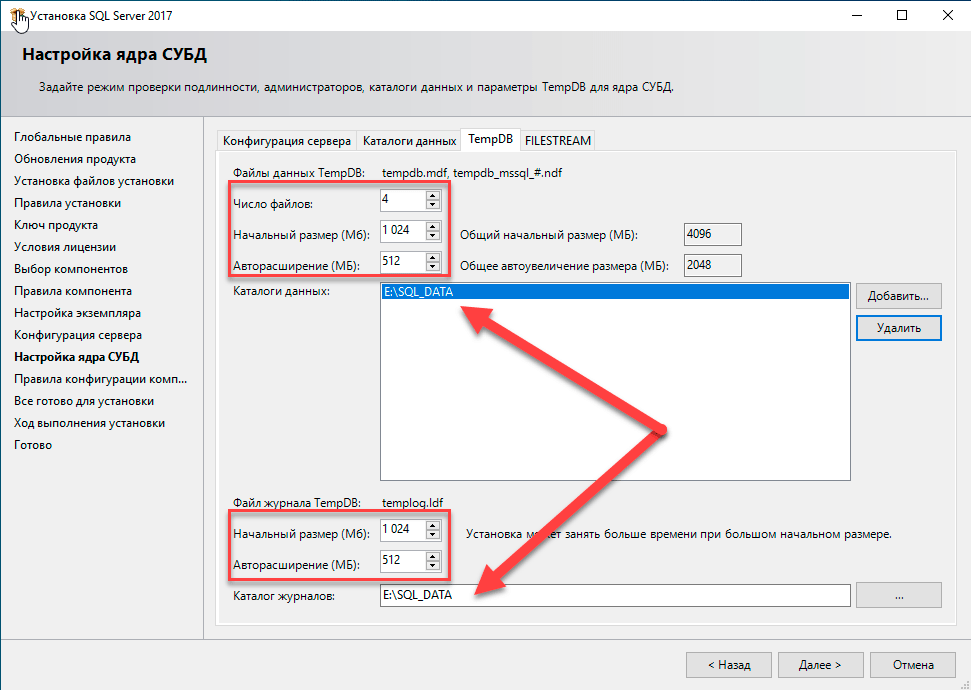Click Общее автоувеличение размера field showing 2048
971x690 pixels.
coord(713,265)
